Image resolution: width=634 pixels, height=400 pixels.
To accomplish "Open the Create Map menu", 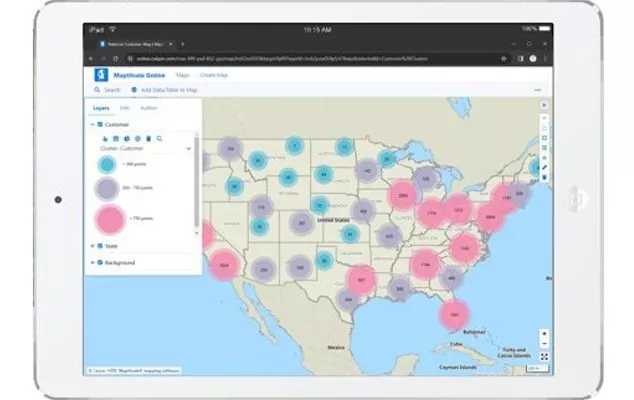I will [214, 74].
